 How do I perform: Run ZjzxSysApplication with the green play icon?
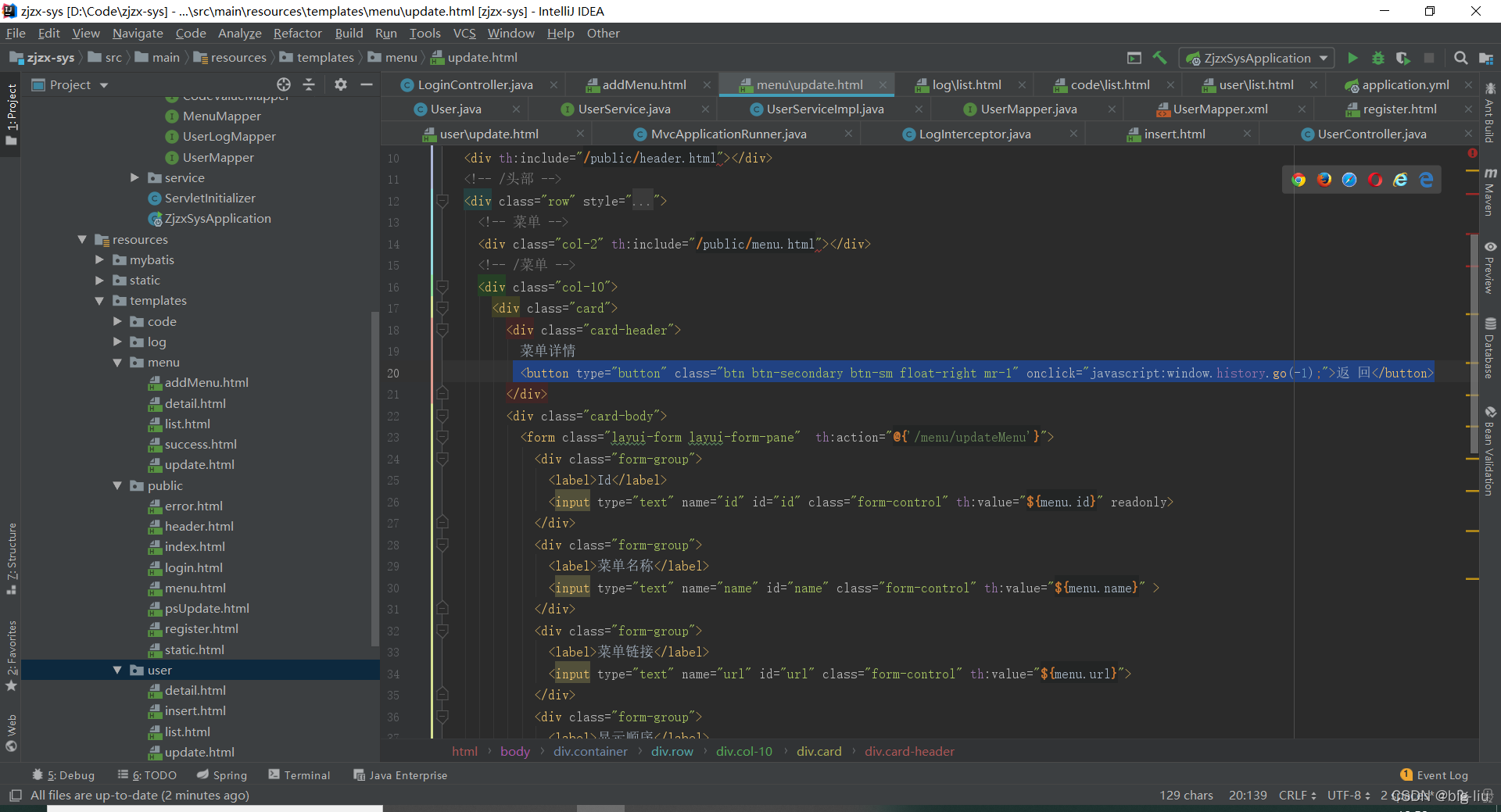[1352, 58]
